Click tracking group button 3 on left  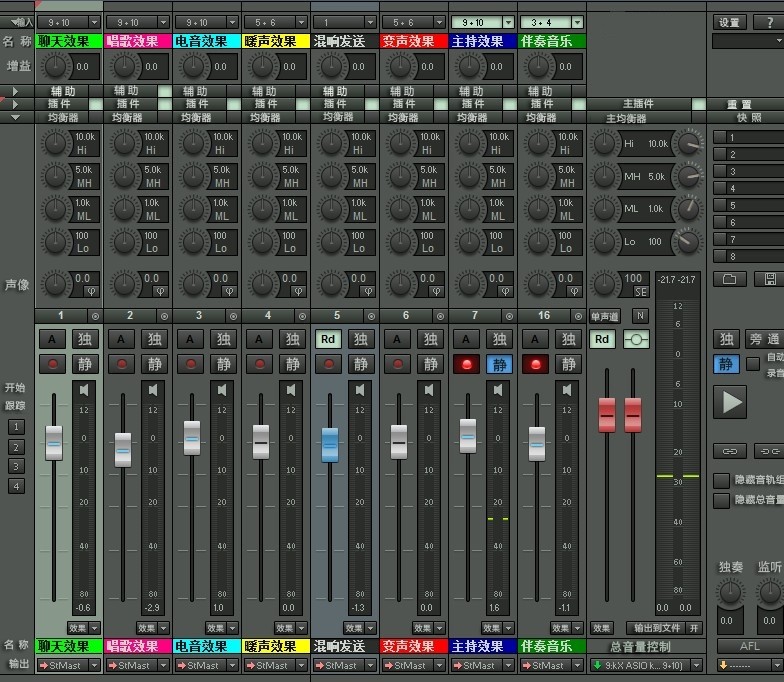16,466
